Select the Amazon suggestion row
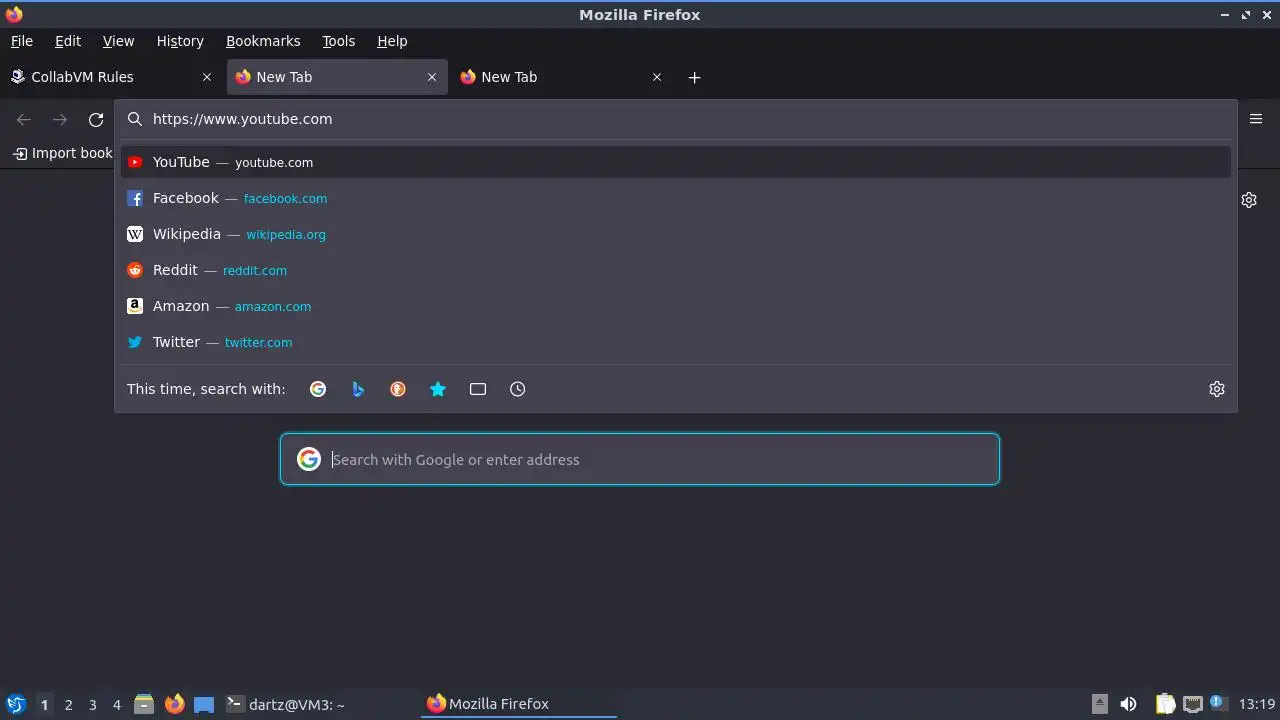 tap(675, 306)
